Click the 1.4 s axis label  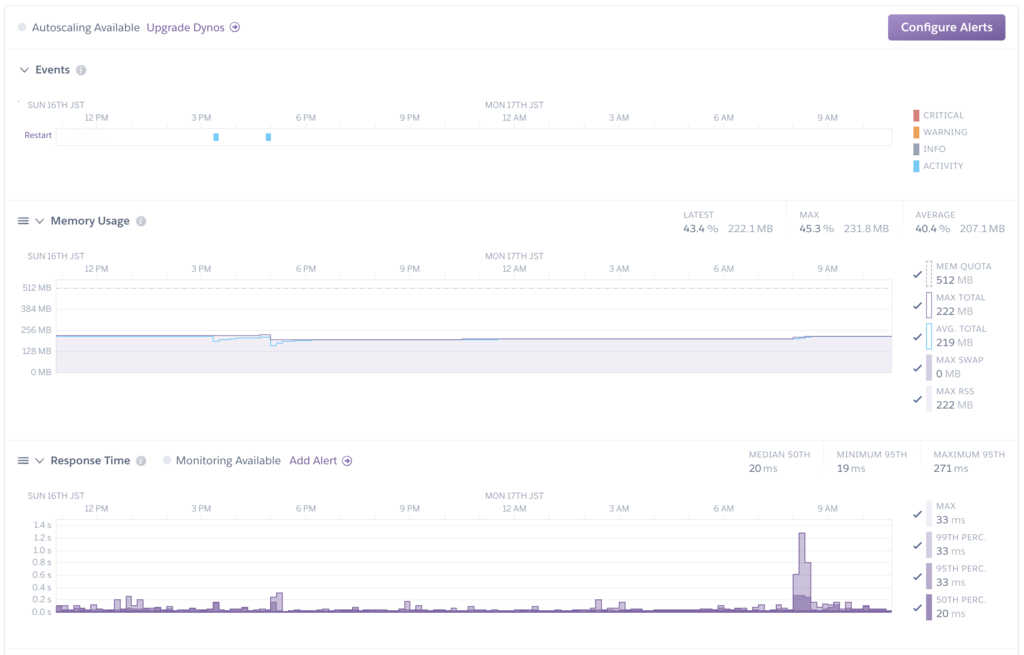pos(42,525)
